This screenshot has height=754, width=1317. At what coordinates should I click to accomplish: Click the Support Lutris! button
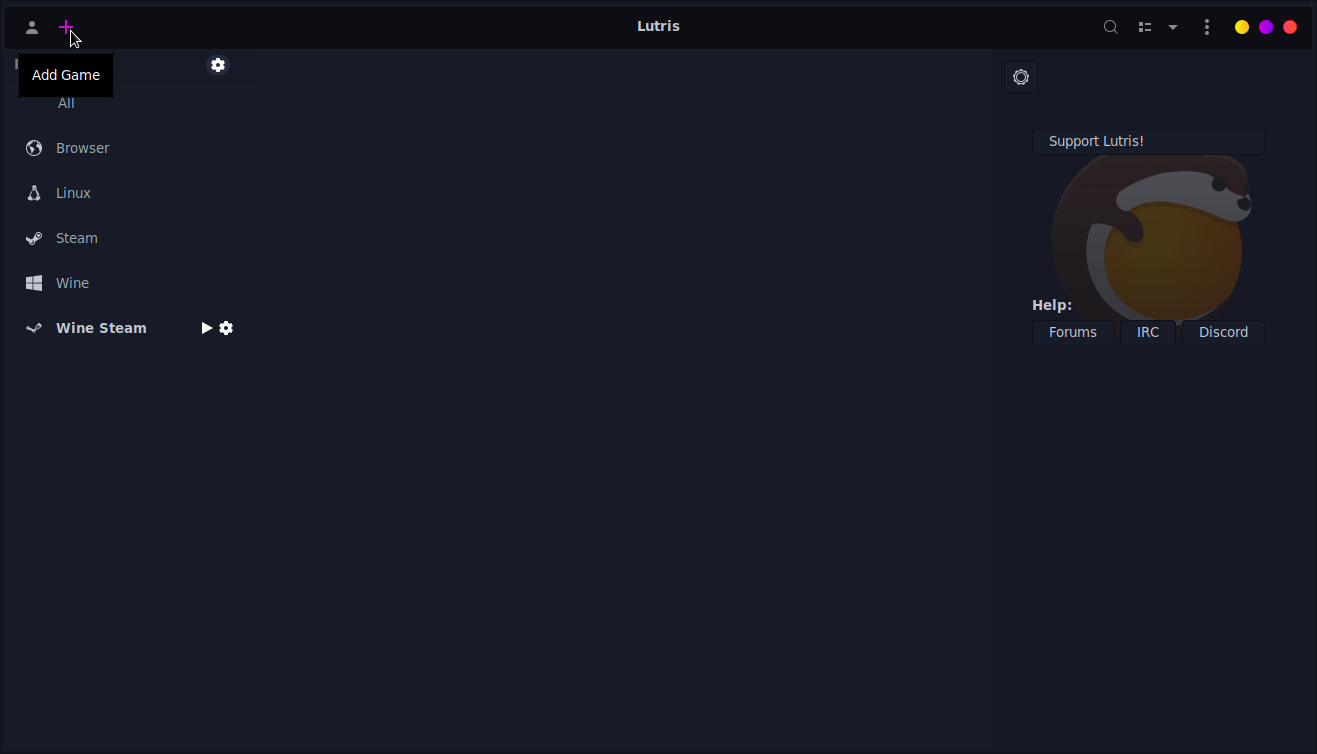coord(1148,142)
